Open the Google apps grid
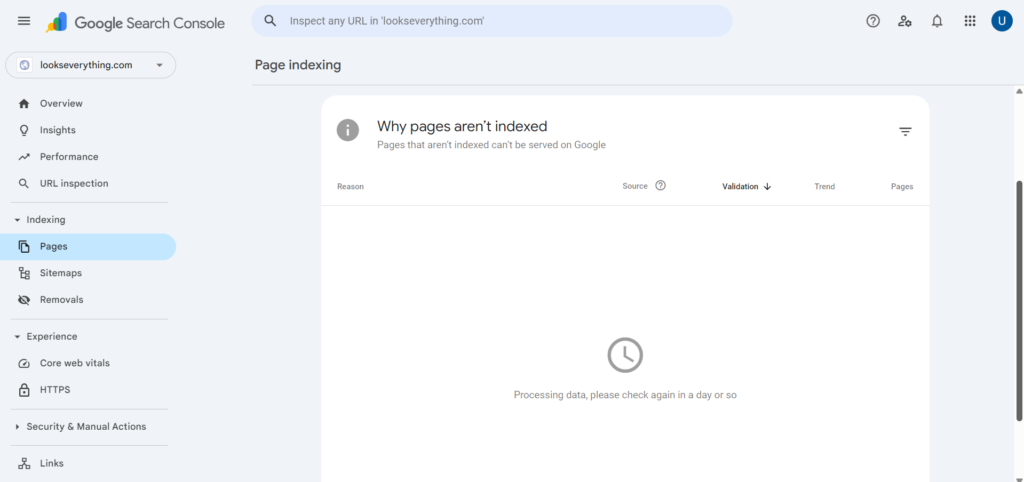Screen dimensions: 1024x482 tap(969, 21)
